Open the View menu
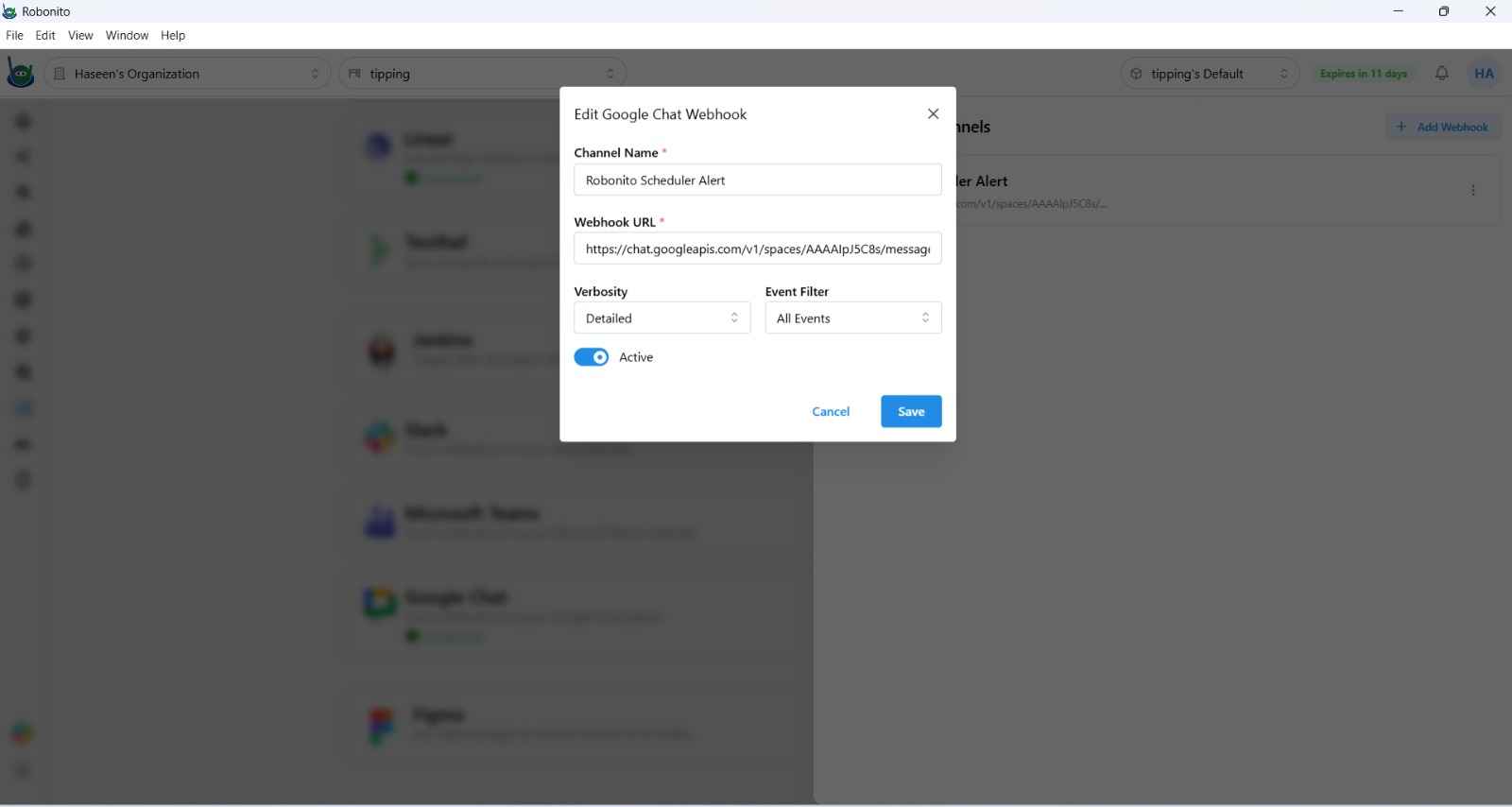Viewport: 1512px width, 807px height. pyautogui.click(x=80, y=35)
